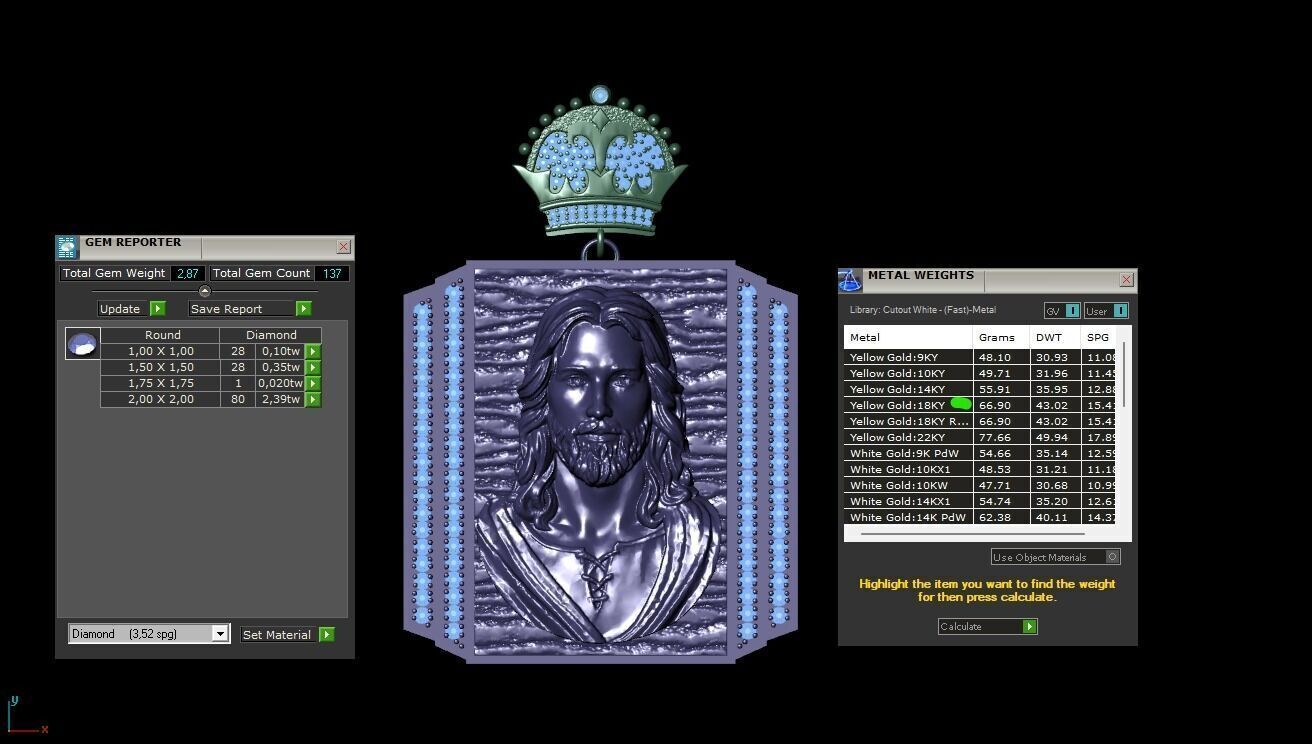Click the Total Gem Count value 137
Viewport: 1312px width, 744px height.
[332, 273]
